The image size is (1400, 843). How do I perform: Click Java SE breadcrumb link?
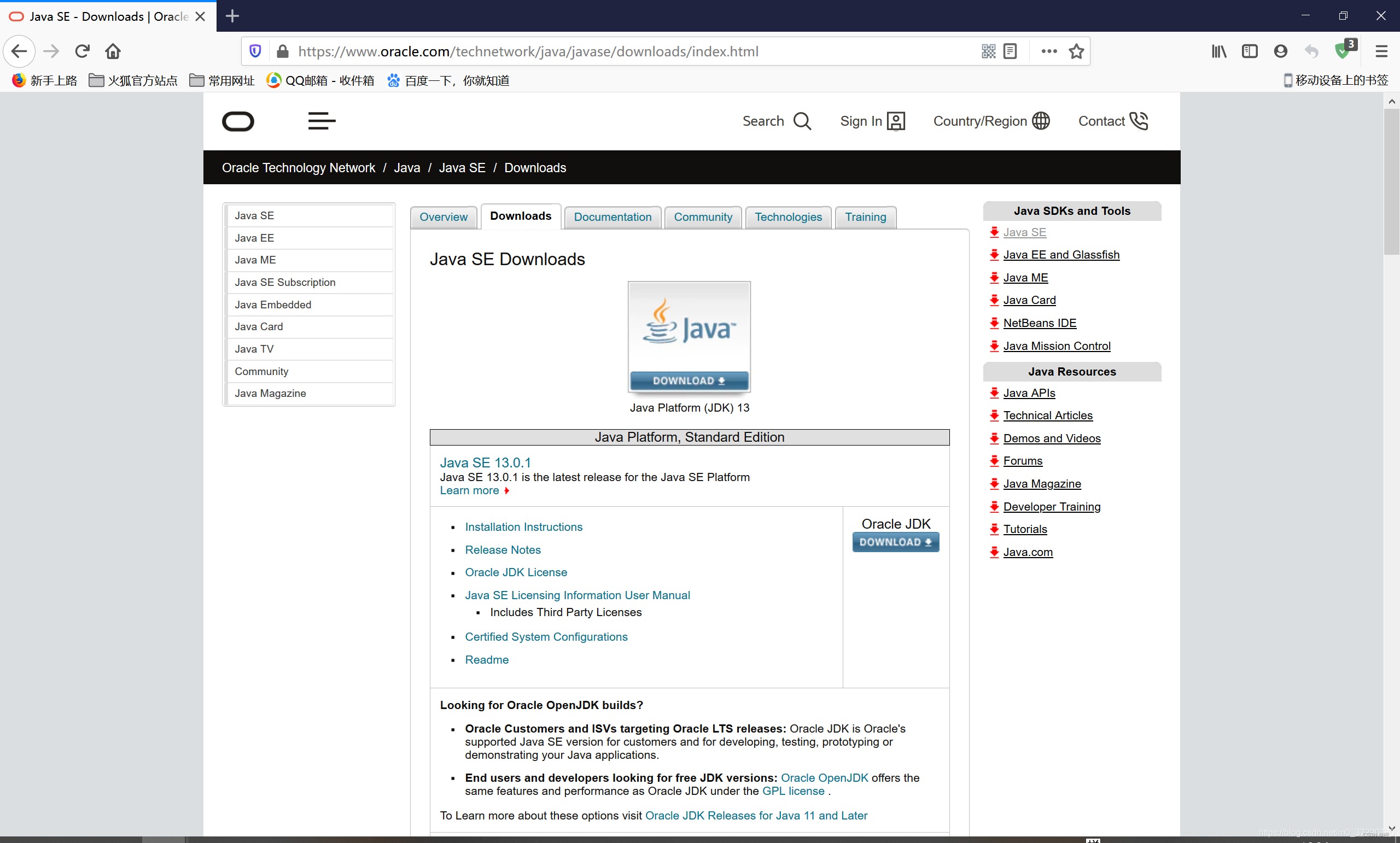click(462, 168)
